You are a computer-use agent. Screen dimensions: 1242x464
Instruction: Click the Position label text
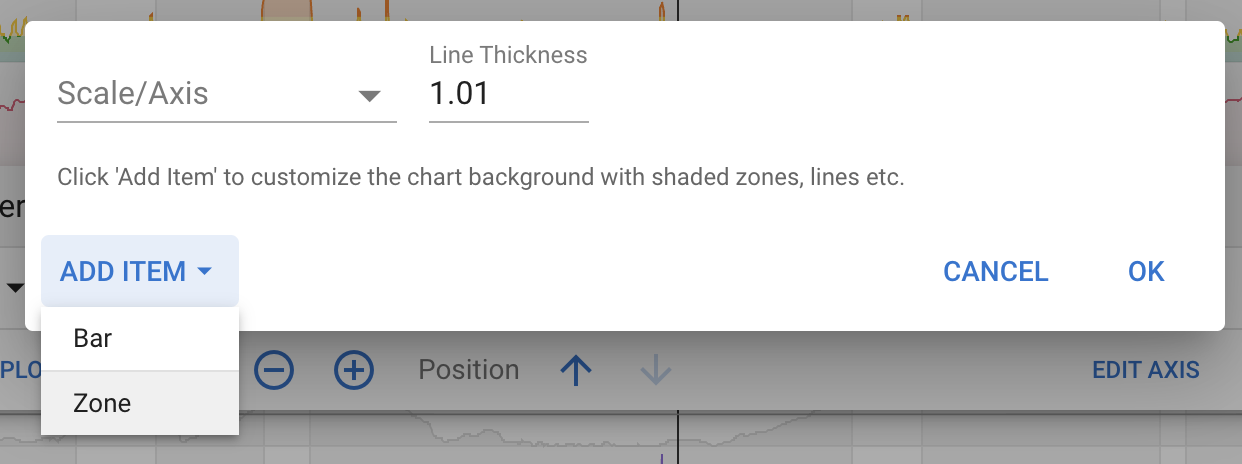(x=468, y=370)
